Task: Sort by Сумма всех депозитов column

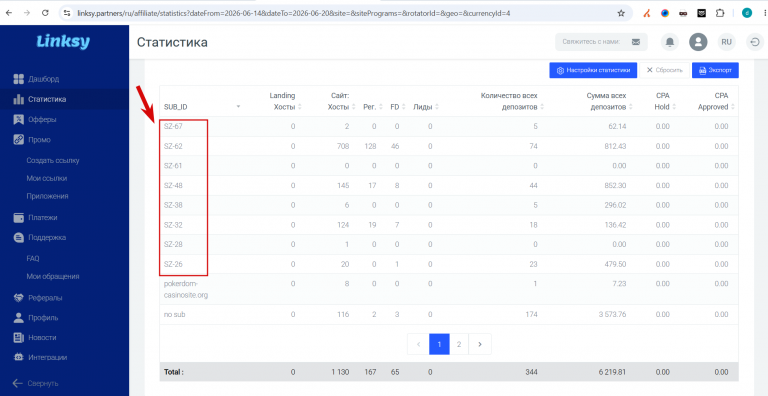Action: coord(631,107)
